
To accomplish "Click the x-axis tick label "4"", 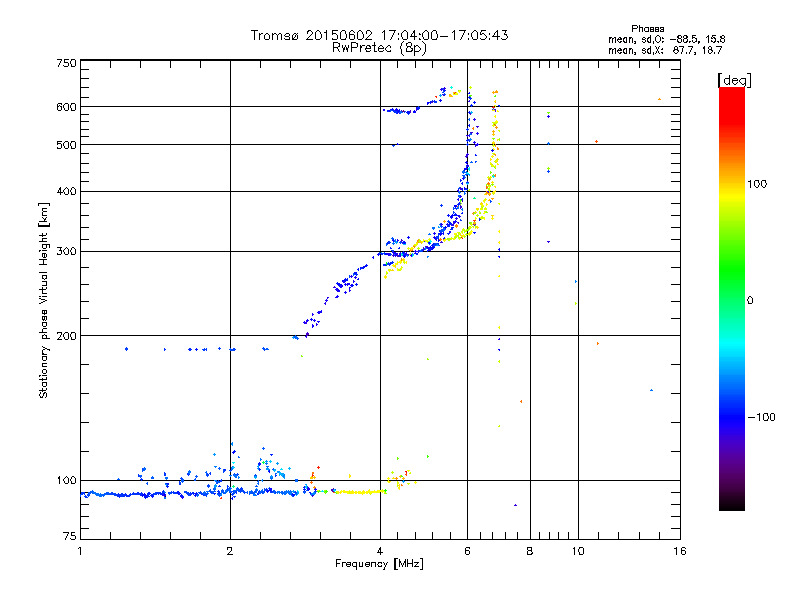I will point(380,551).
